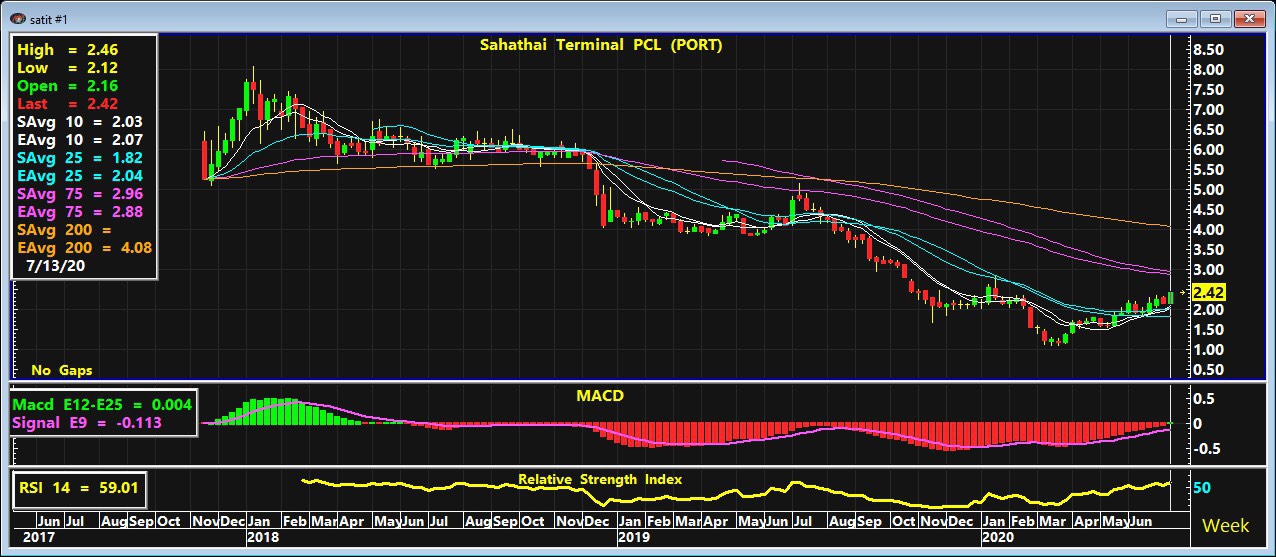Click the Relative Strength Index title
The width and height of the screenshot is (1276, 557).
tap(600, 480)
